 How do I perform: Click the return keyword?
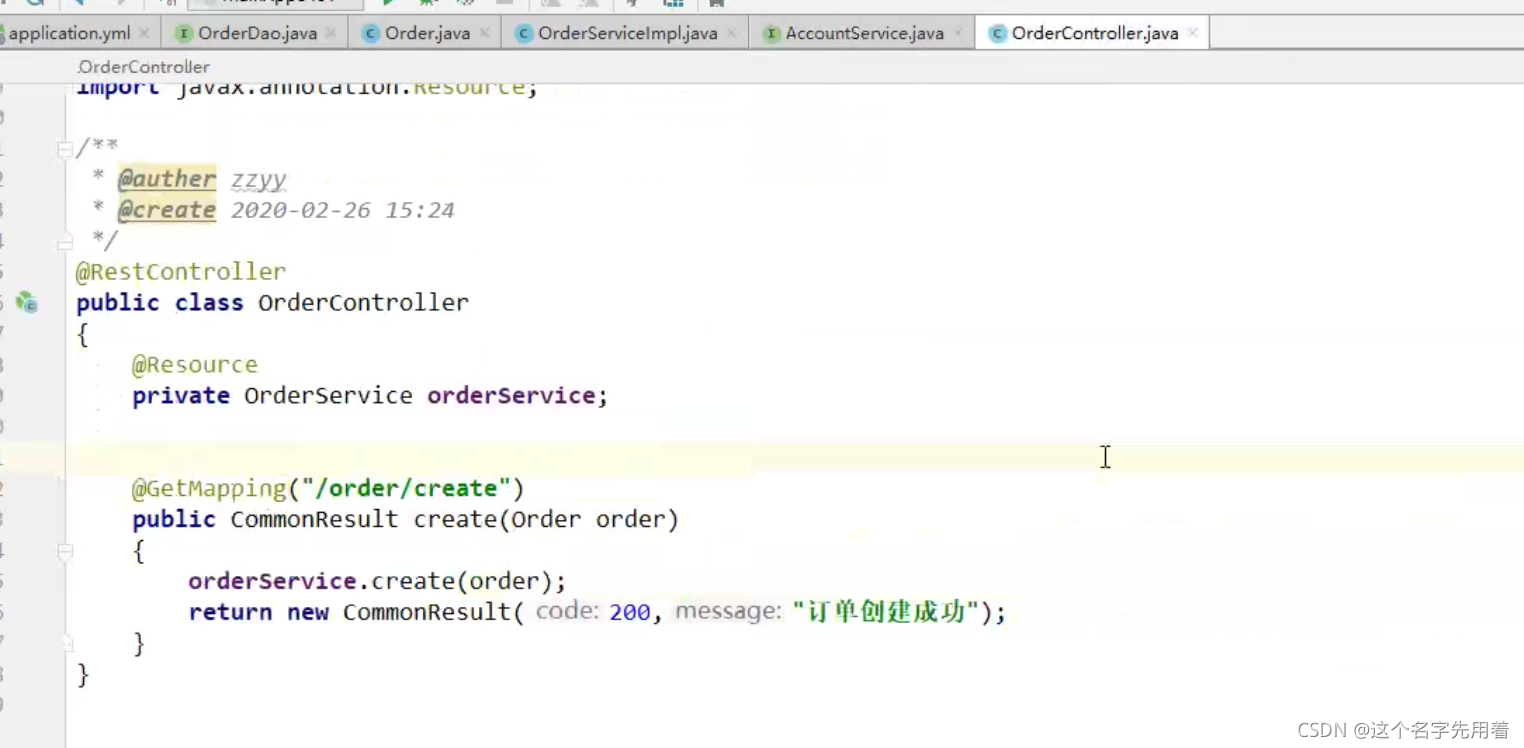tap(230, 612)
